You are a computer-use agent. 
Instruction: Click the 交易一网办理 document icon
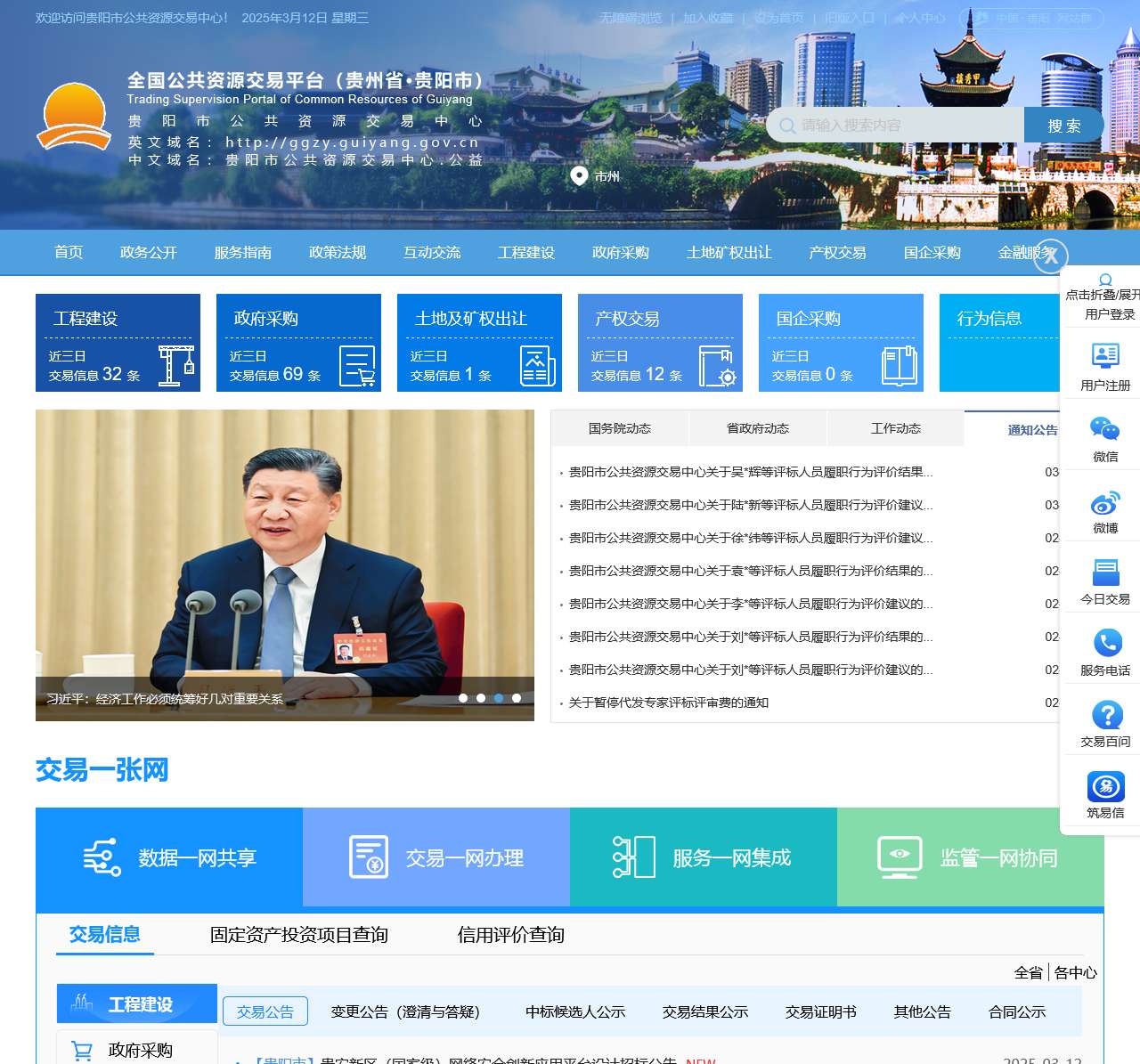369,857
